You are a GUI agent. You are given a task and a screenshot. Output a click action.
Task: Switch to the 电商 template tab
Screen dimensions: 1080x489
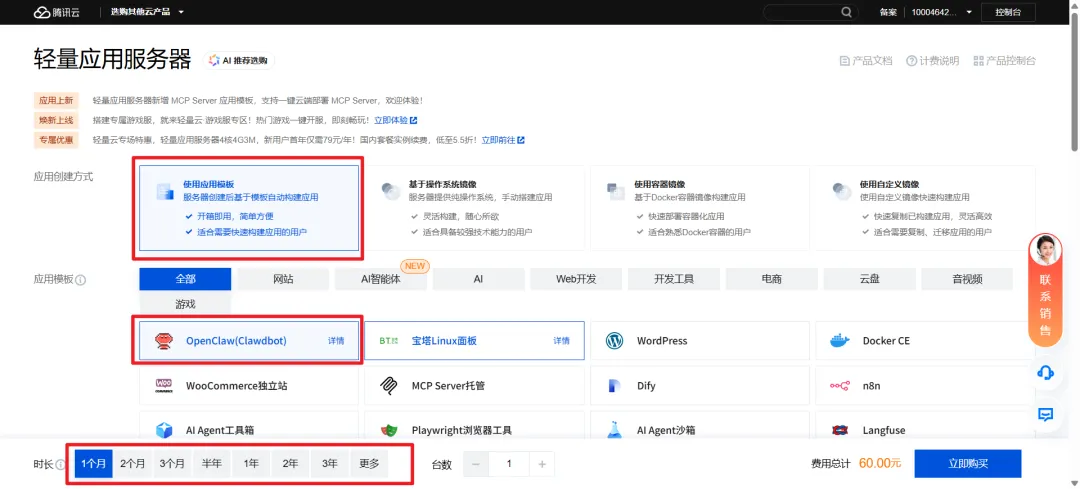coord(772,279)
